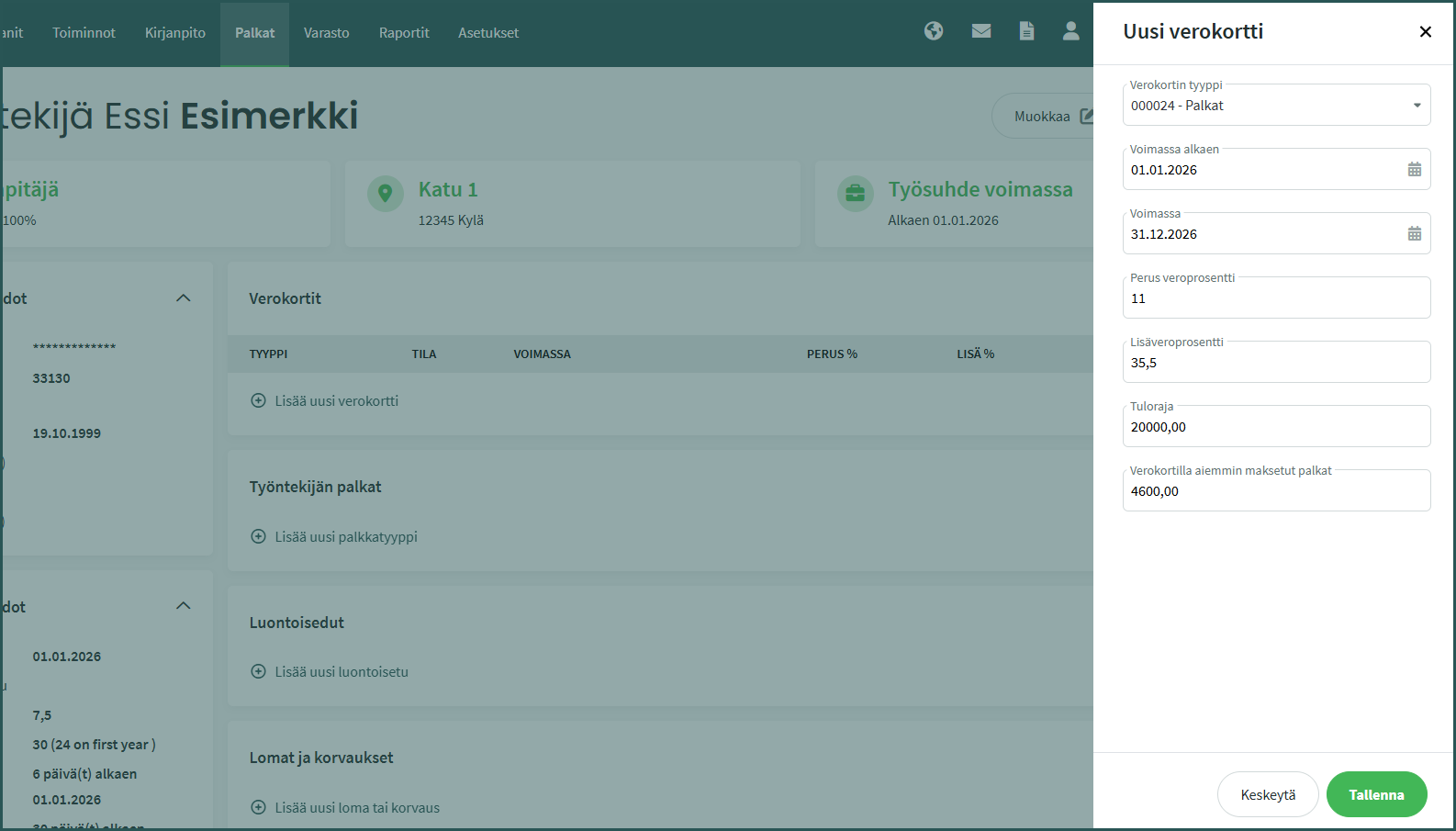Cancel with the Keskeytä button
The image size is (1456, 831).
(x=1268, y=795)
